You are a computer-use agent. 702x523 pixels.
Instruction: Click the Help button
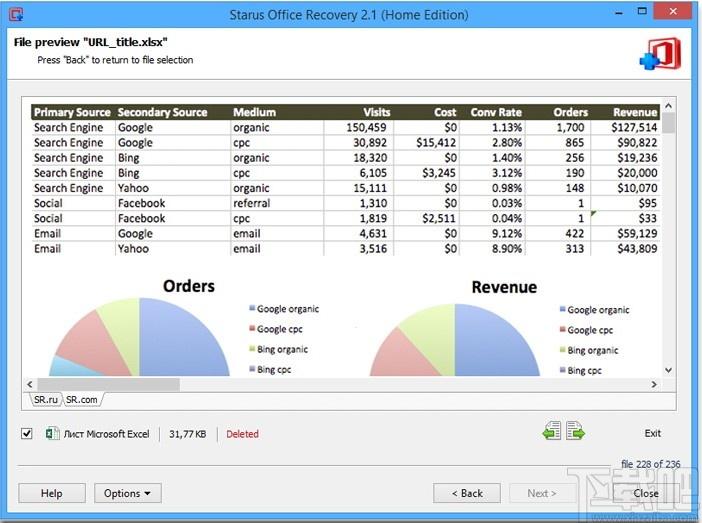[x=52, y=493]
